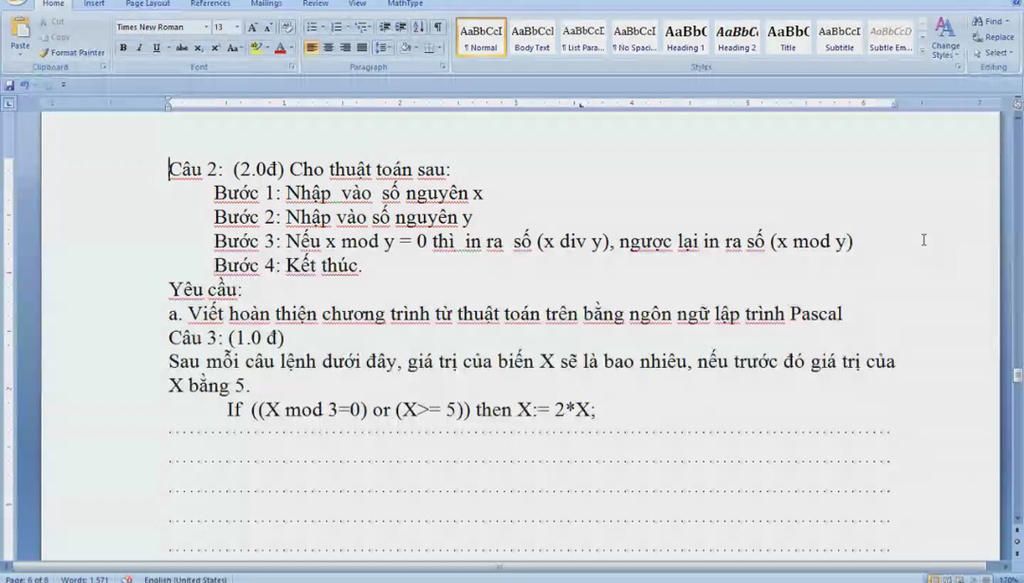Activate the Format Painter
1024x583 pixels.
(x=72, y=52)
